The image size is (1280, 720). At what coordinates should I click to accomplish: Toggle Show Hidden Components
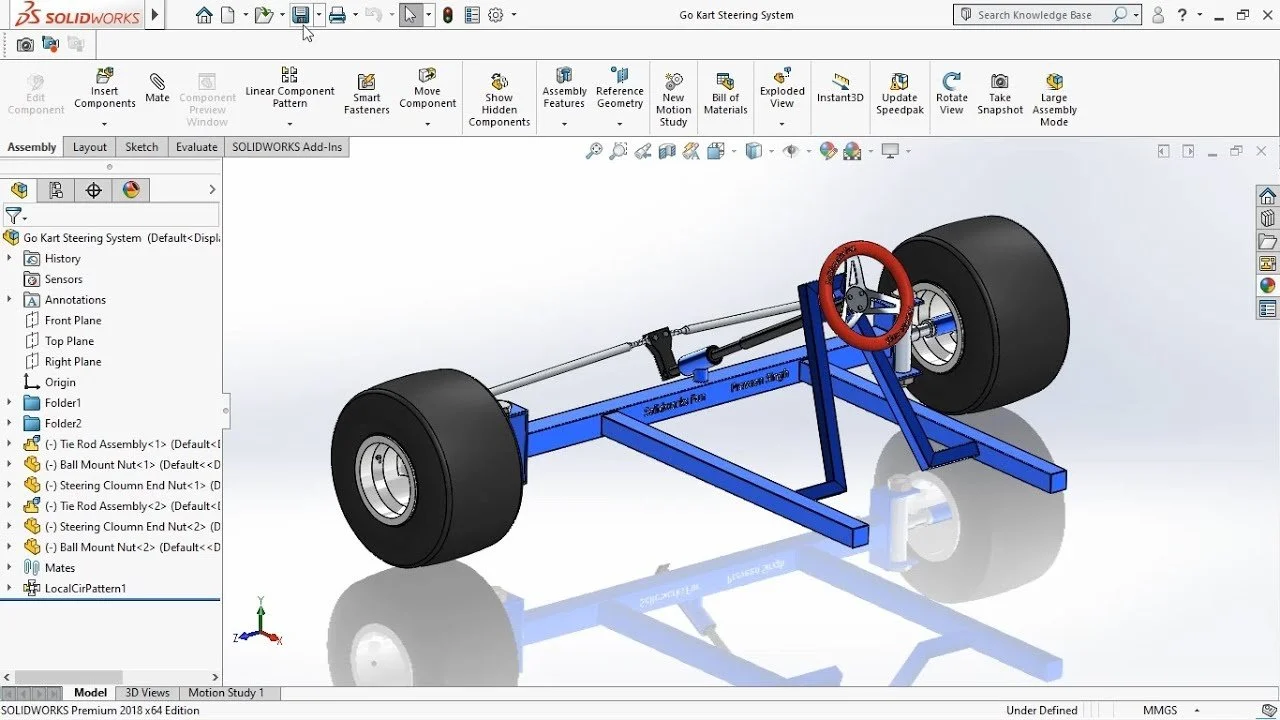[x=500, y=99]
